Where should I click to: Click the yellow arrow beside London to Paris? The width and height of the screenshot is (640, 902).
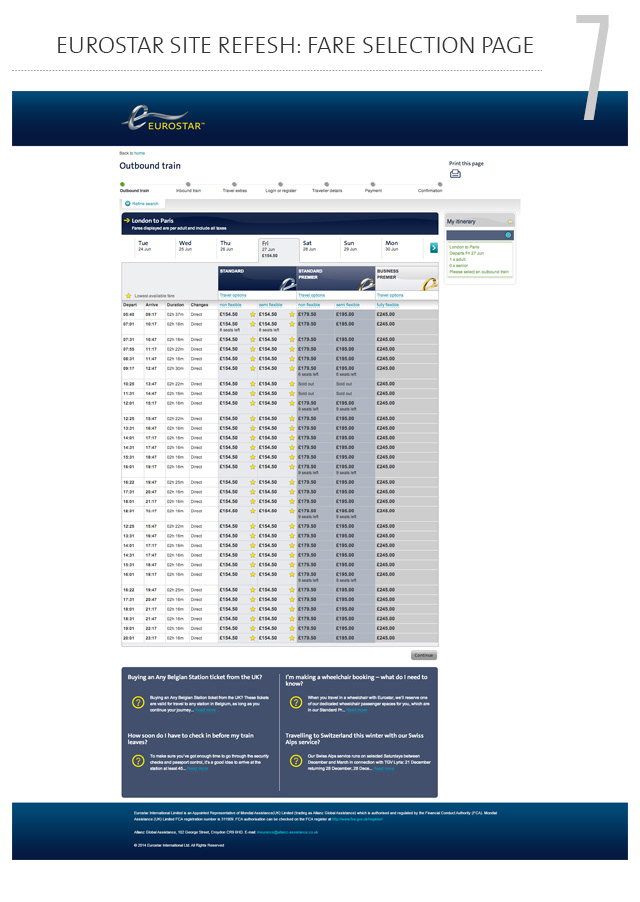pos(127,220)
